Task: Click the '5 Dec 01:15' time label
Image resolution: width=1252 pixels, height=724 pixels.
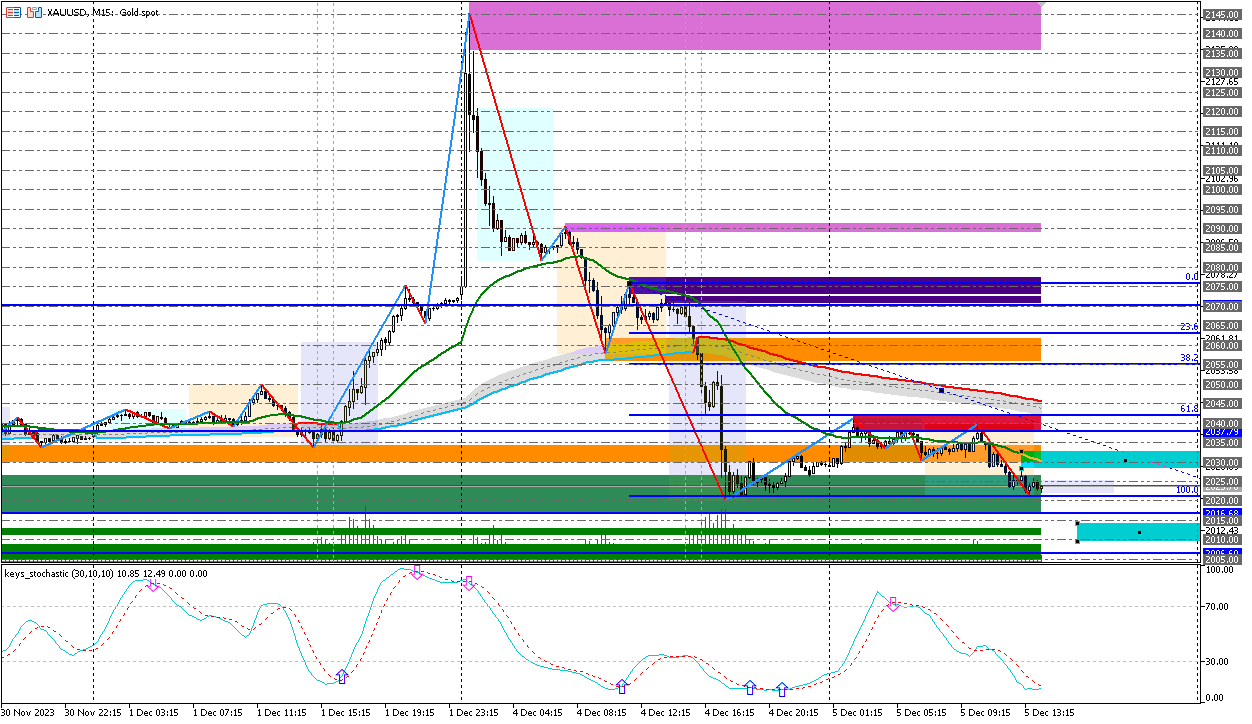Action: tap(860, 713)
